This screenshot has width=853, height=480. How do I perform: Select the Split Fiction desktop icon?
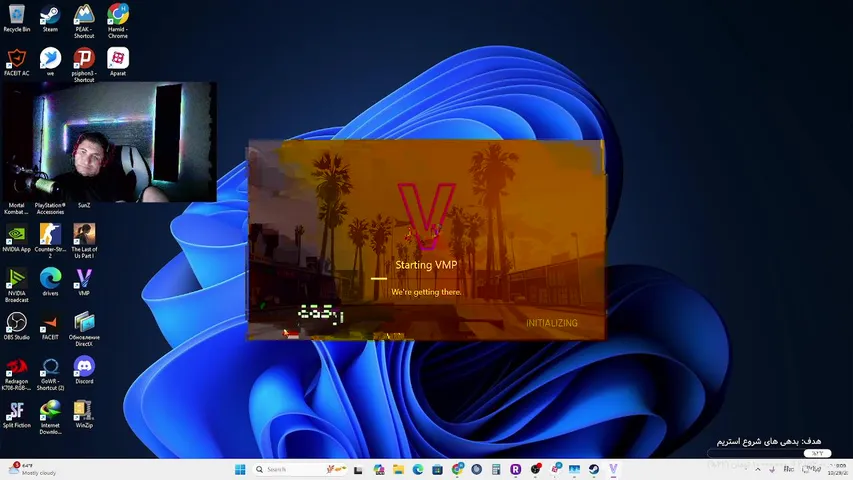[16, 414]
